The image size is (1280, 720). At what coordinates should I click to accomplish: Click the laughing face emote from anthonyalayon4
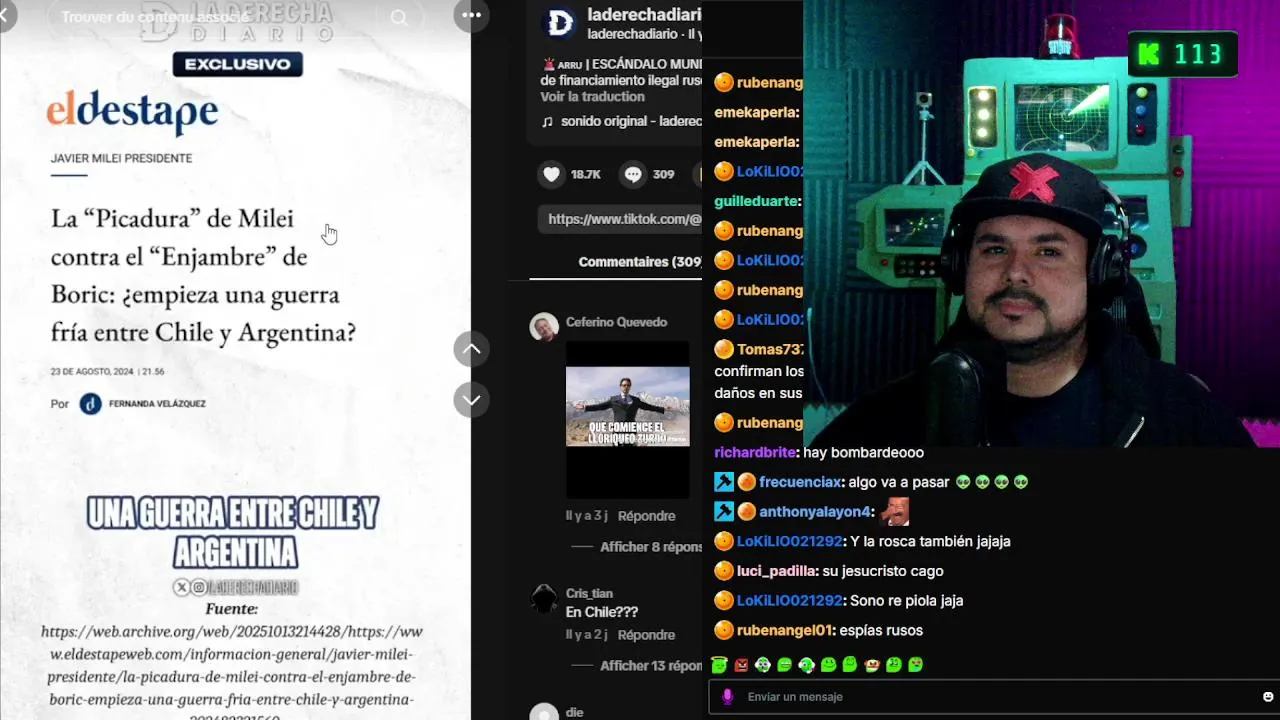coord(894,511)
